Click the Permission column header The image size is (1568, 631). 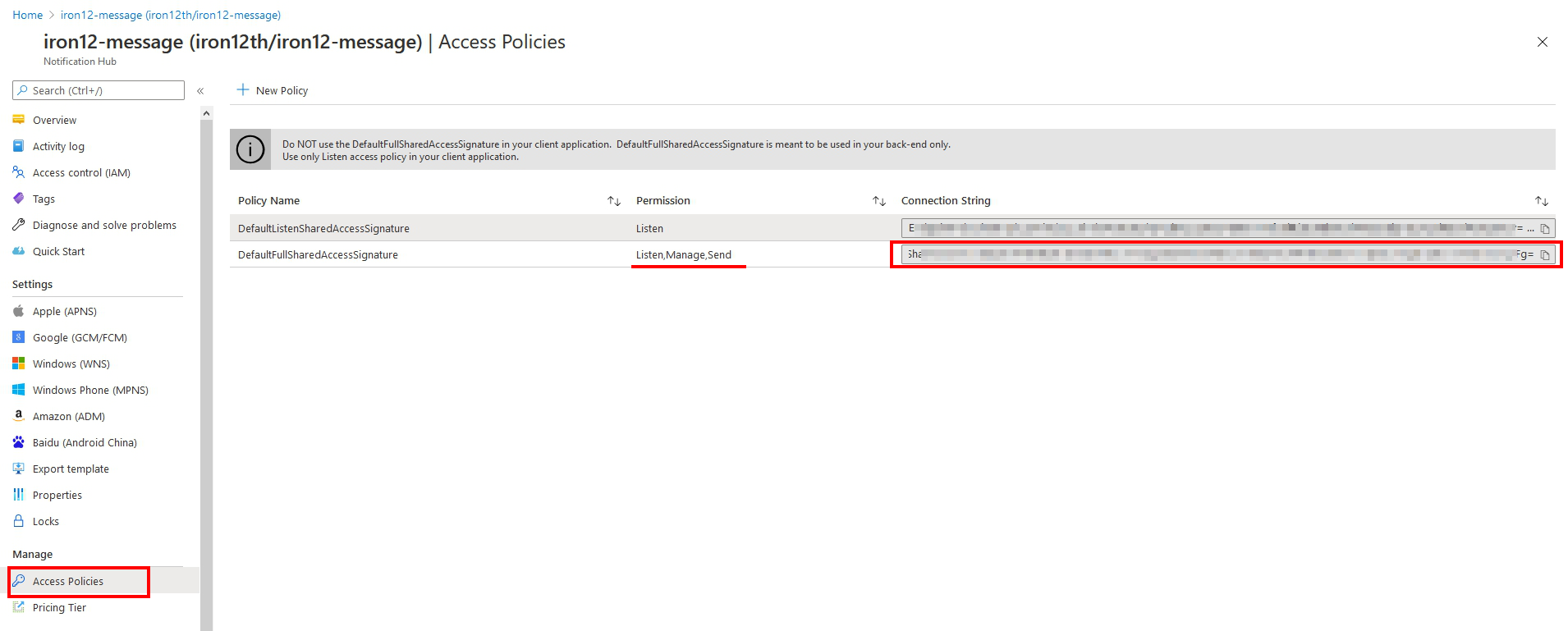point(663,200)
